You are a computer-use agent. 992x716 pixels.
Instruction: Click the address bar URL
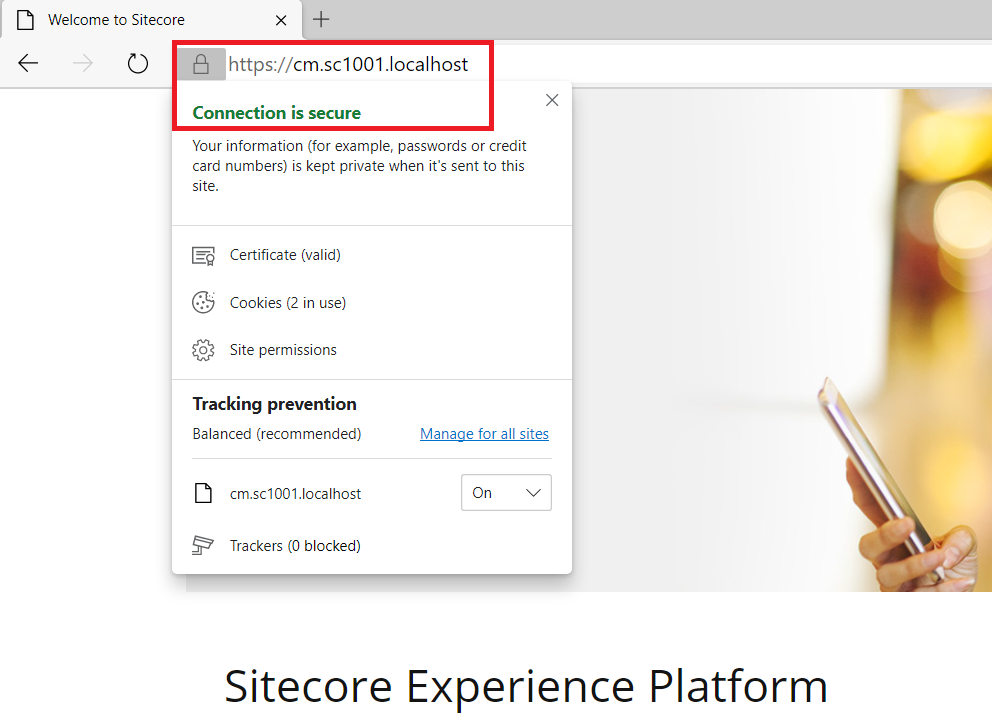348,63
